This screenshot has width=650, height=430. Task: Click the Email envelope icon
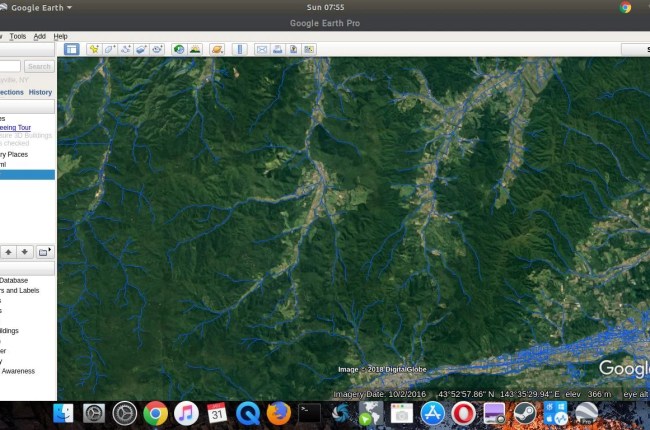262,49
